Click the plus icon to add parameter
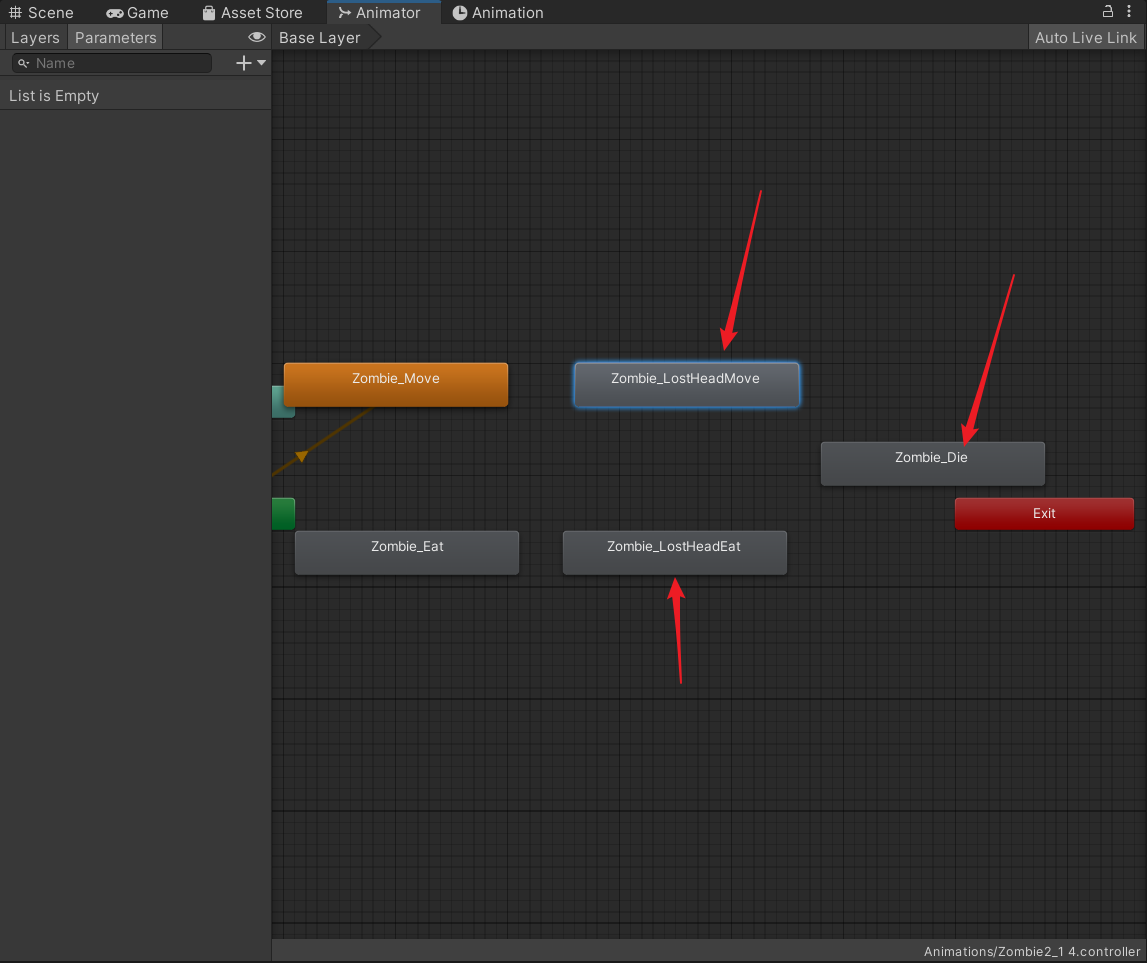This screenshot has width=1147, height=963. [243, 63]
